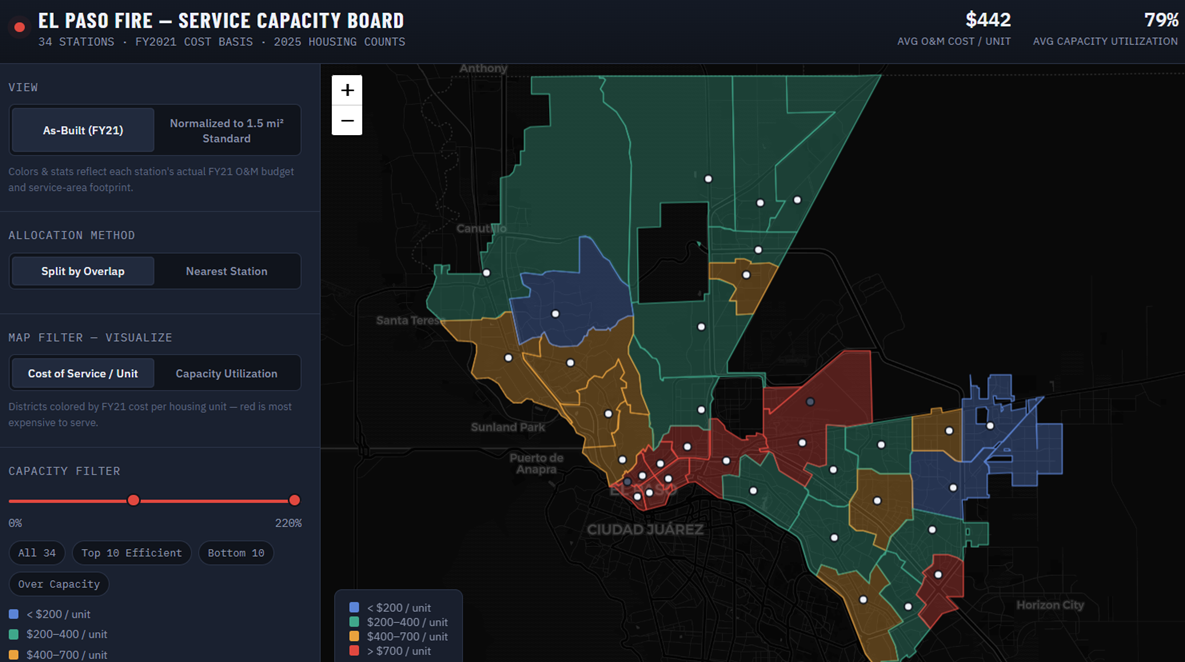Click the blue < $200 swatch in the map legend

coord(354,607)
